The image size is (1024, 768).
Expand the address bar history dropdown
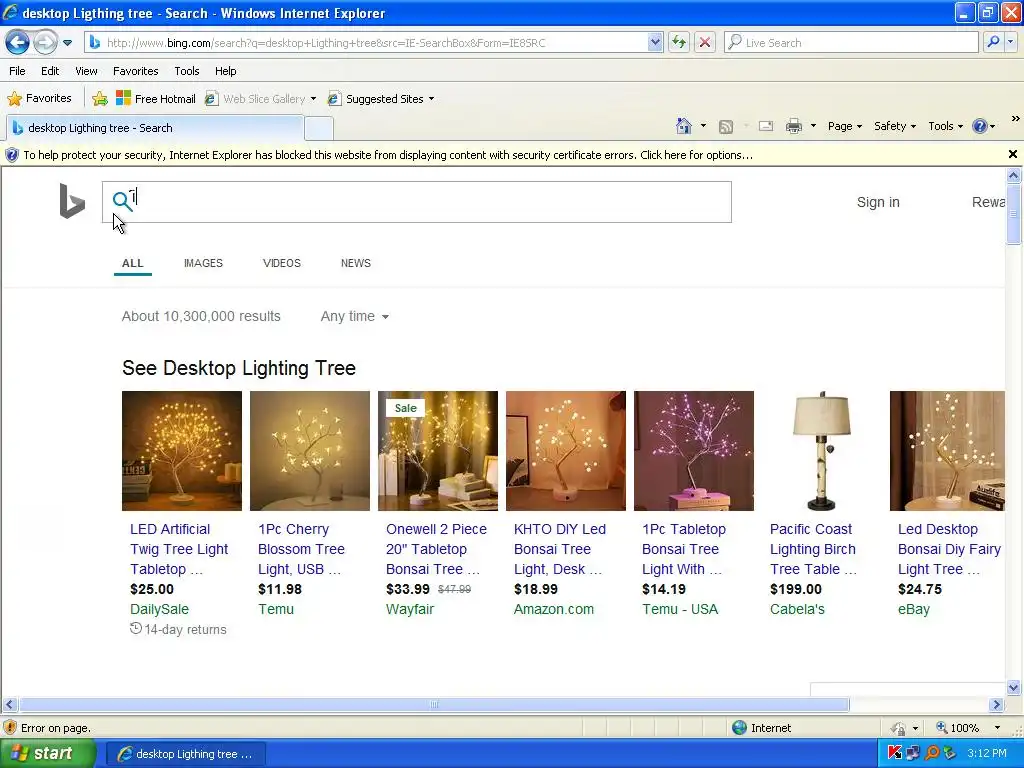coord(655,43)
